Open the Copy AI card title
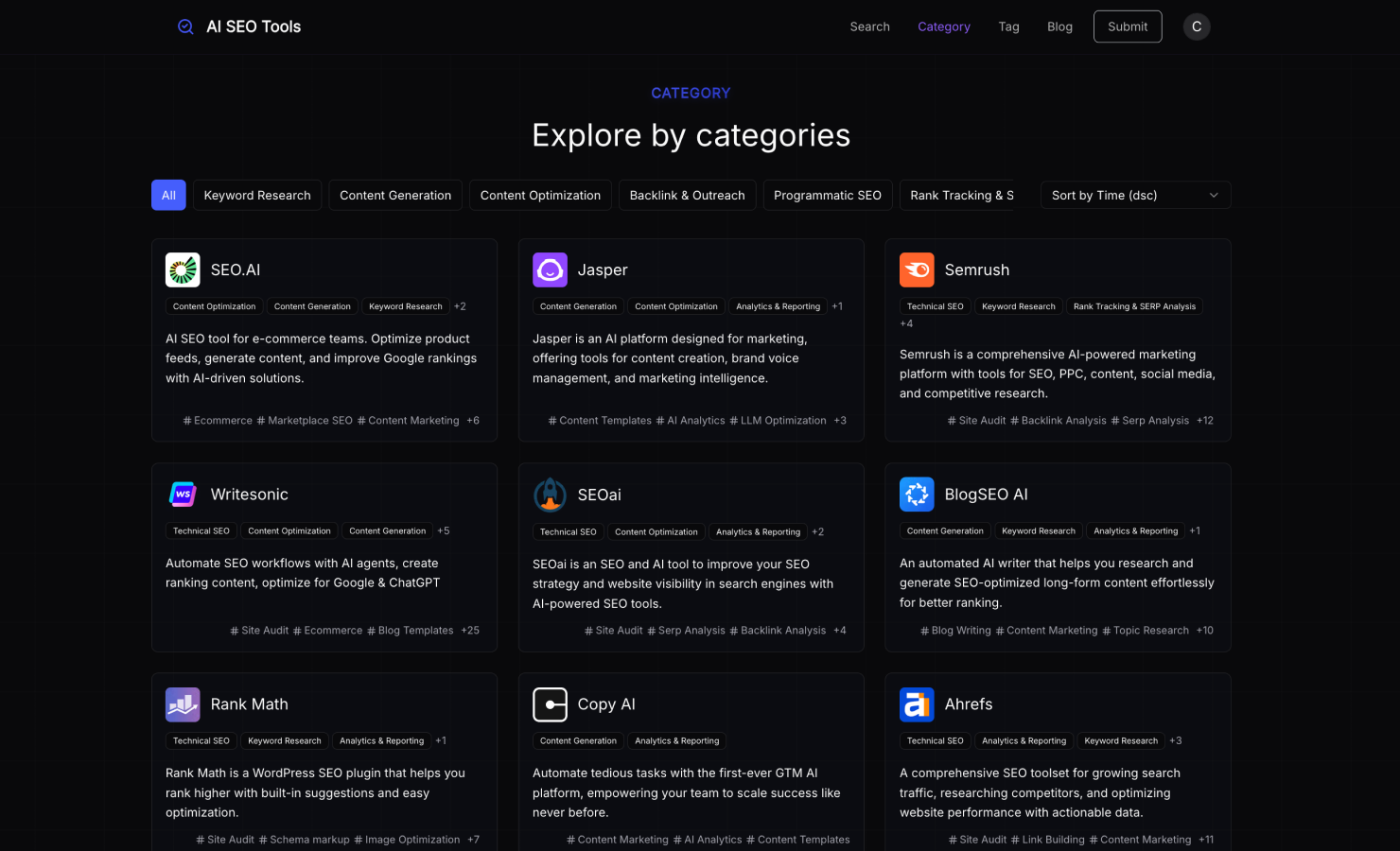This screenshot has height=851, width=1400. pos(606,704)
